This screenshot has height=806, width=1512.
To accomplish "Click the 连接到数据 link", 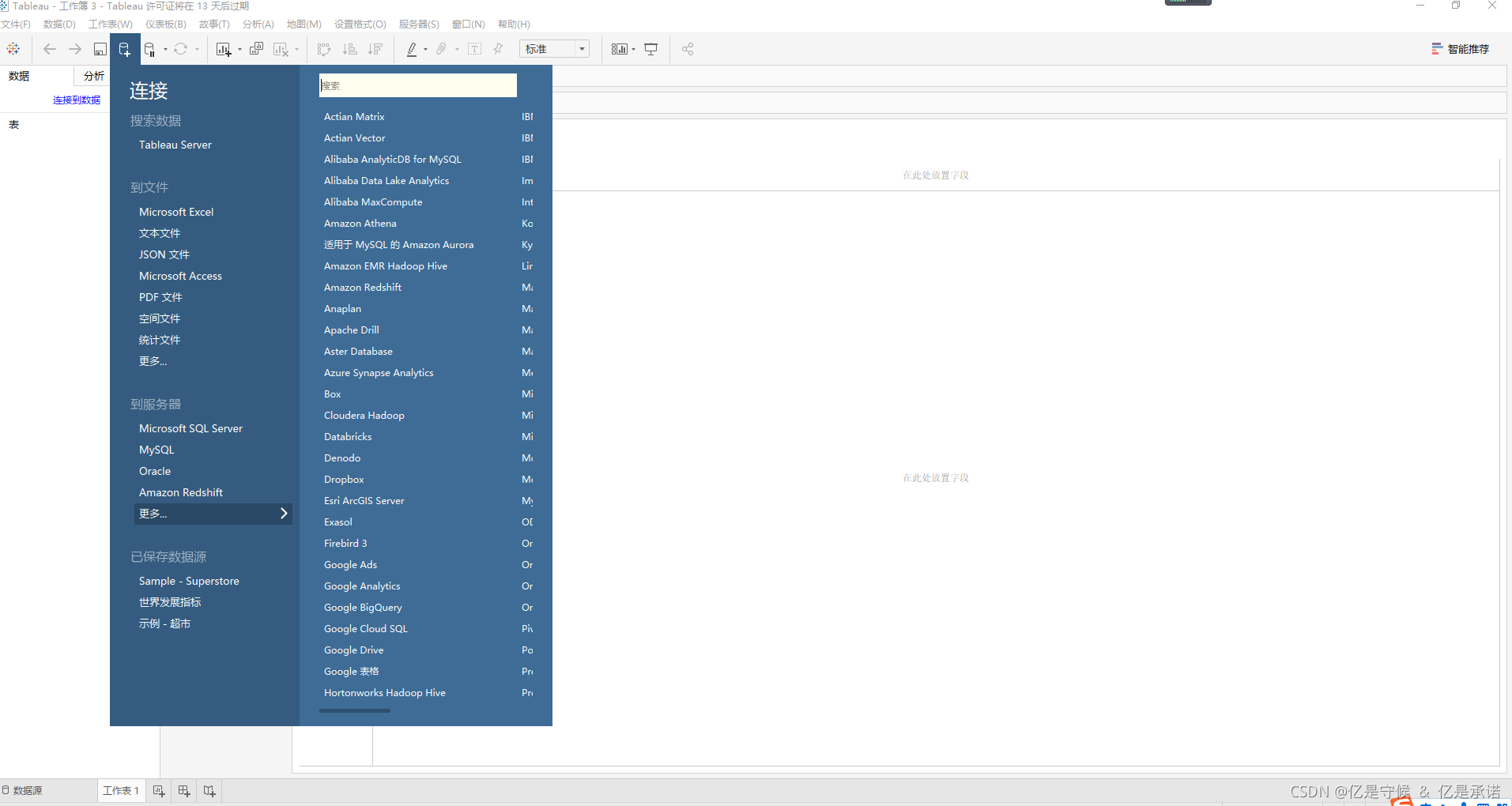I will tap(77, 100).
